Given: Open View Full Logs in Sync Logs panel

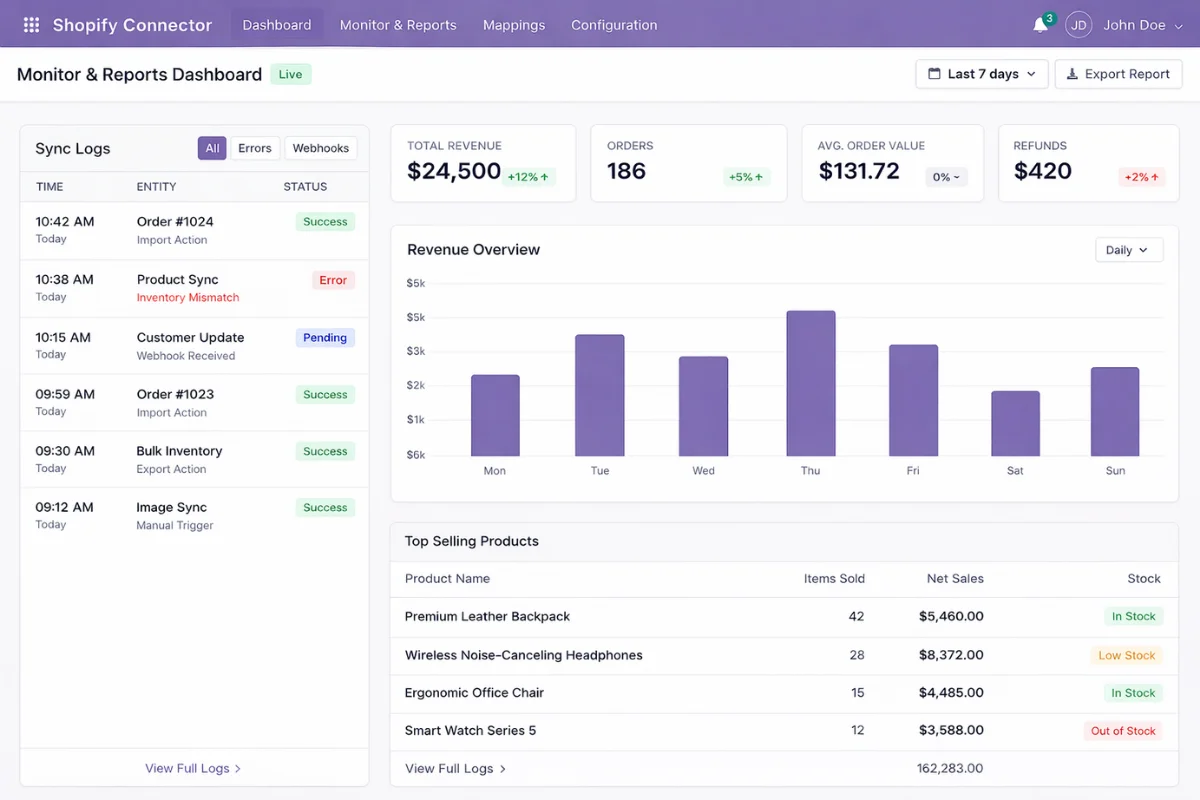Looking at the screenshot, I should [193, 768].
